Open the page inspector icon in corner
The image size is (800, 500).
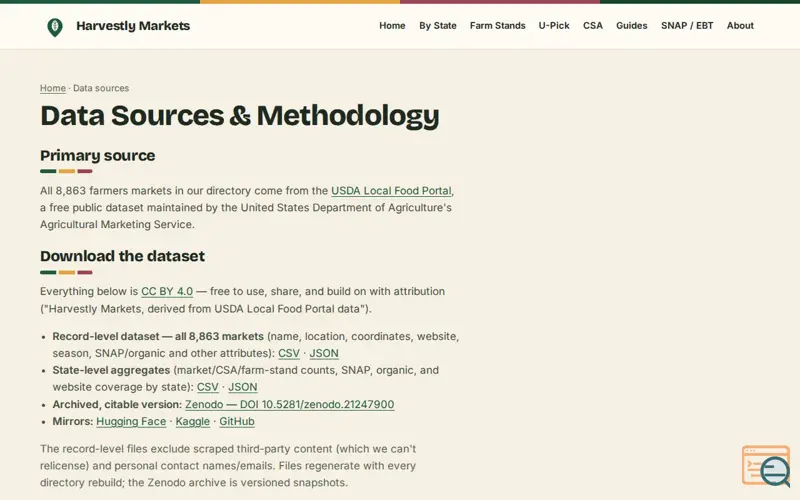pyautogui.click(x=766, y=465)
